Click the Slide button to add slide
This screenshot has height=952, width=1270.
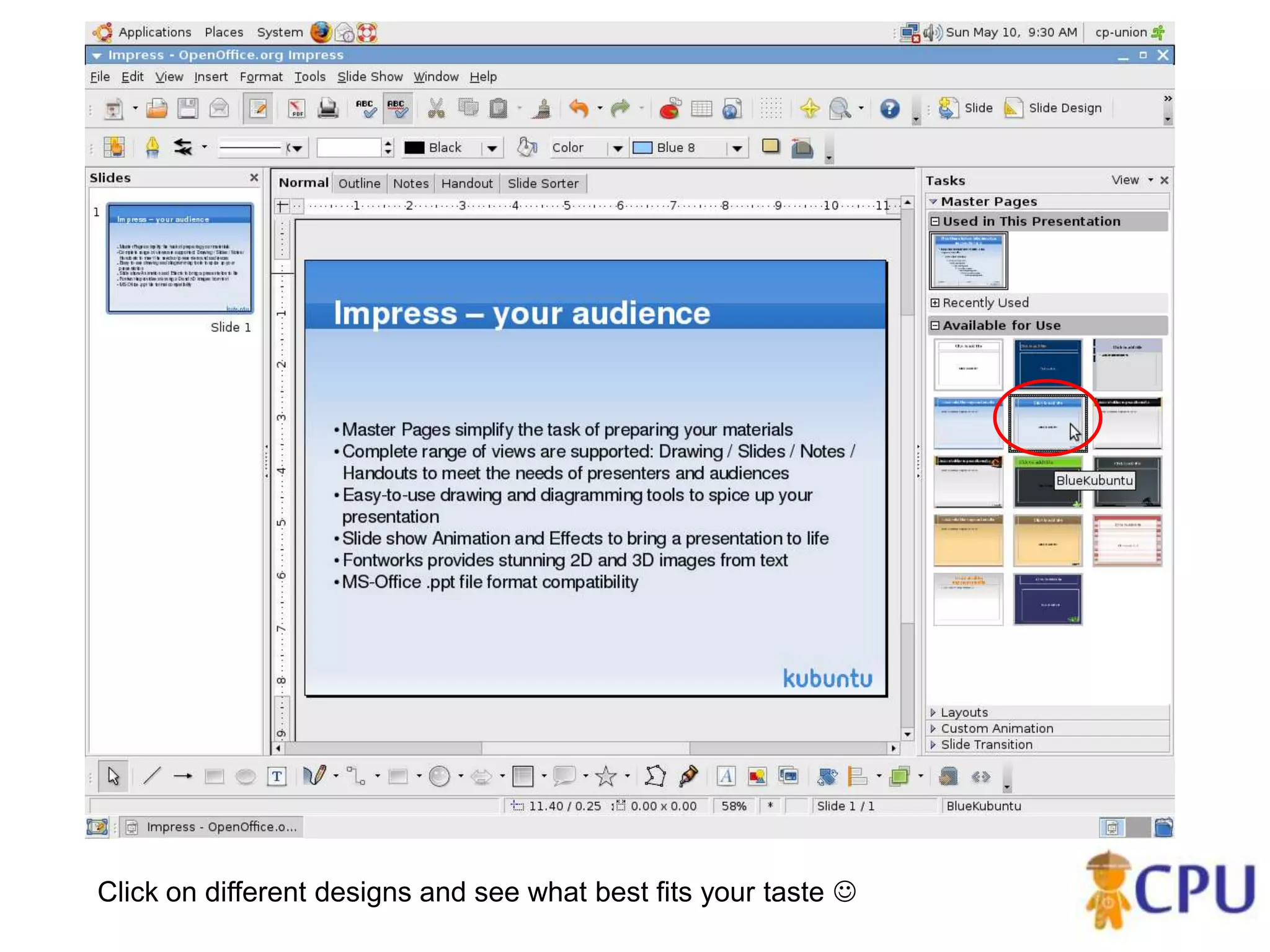965,108
